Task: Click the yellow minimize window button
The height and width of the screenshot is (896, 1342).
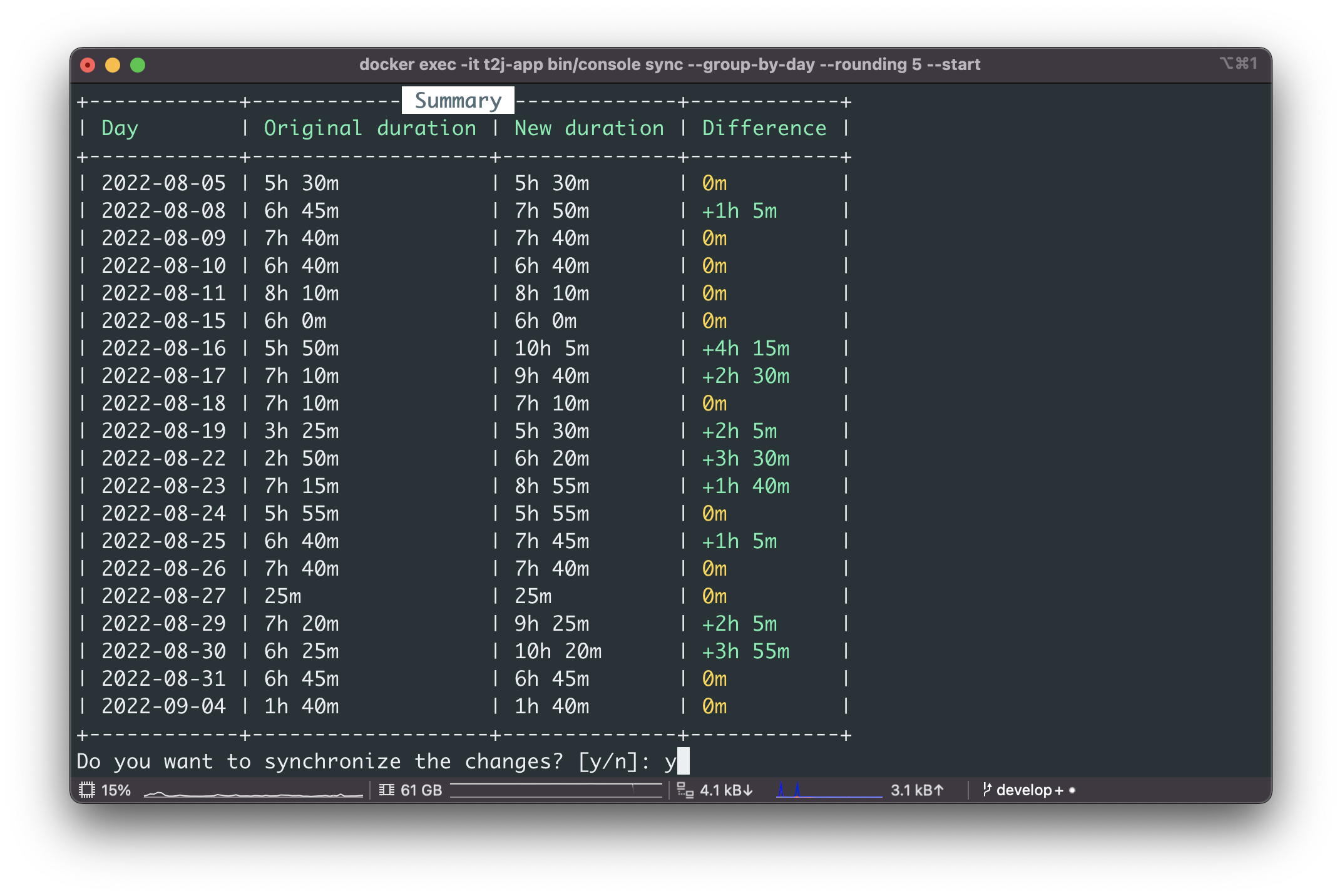Action: (x=113, y=65)
